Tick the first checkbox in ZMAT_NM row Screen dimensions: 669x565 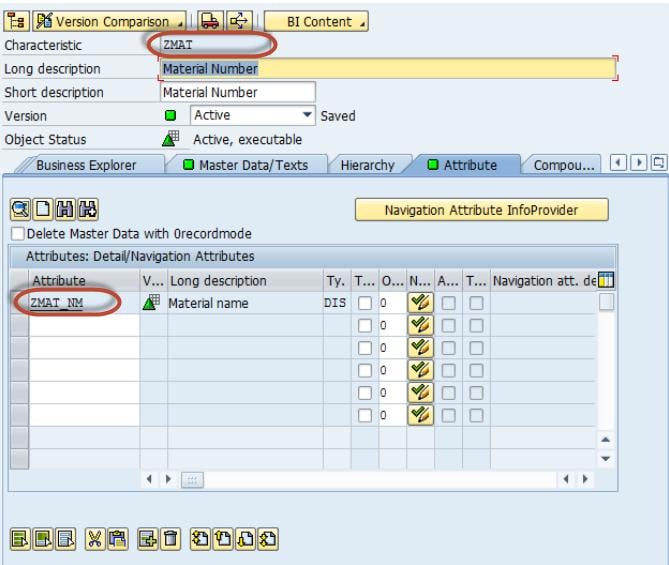pyautogui.click(x=365, y=303)
